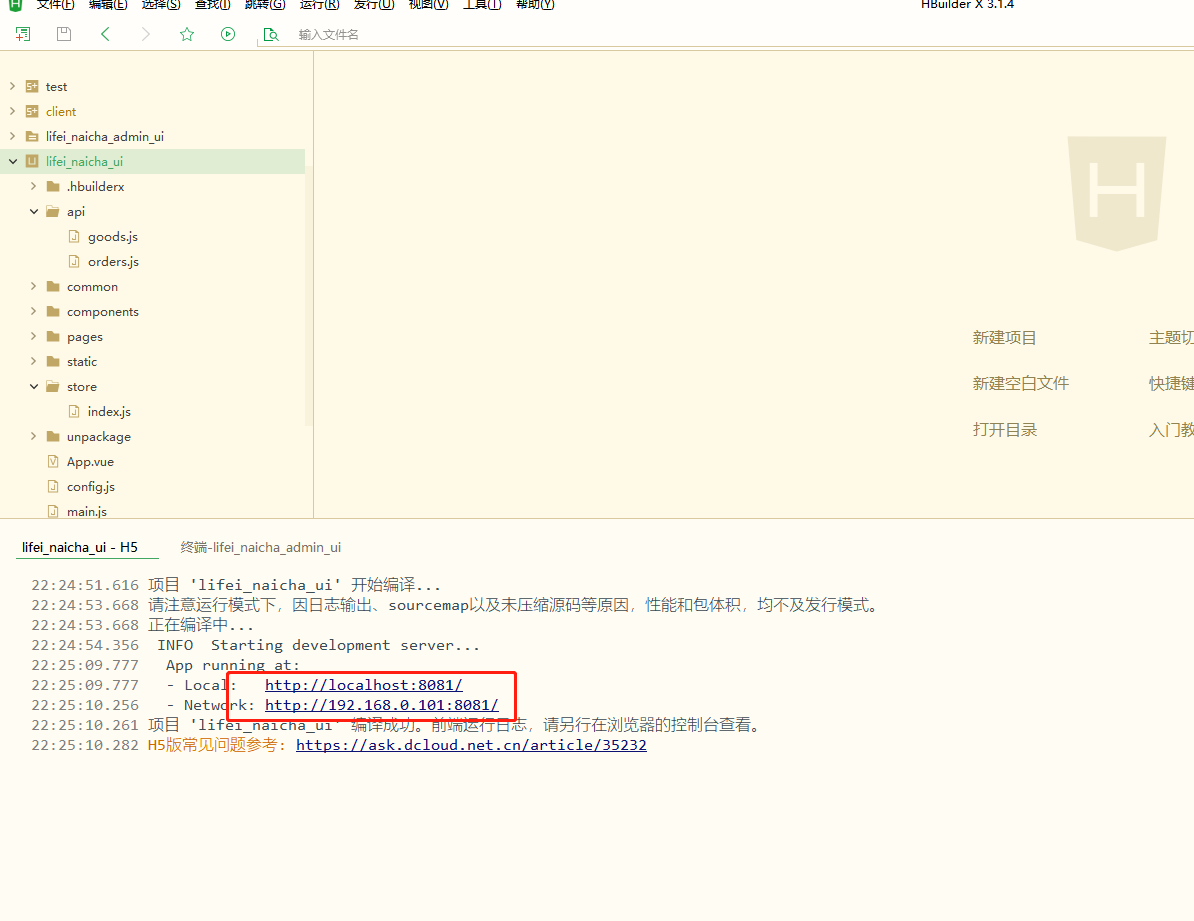Click the run project play icon
The width and height of the screenshot is (1194, 921).
(x=227, y=33)
